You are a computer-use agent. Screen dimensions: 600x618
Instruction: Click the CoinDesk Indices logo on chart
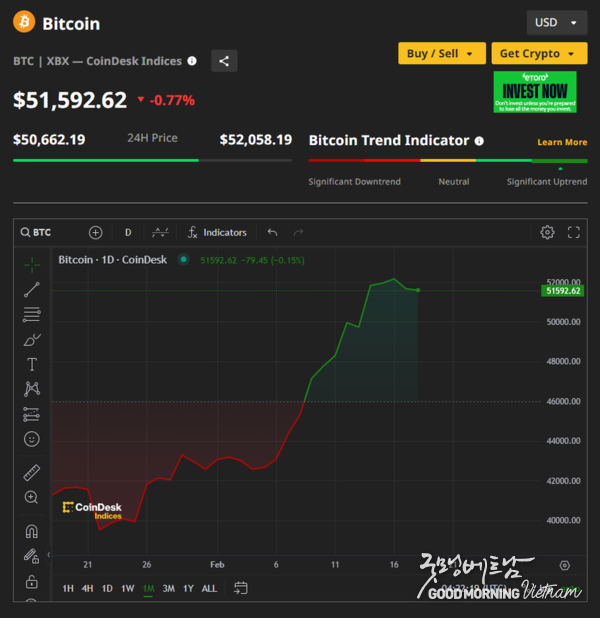92,511
